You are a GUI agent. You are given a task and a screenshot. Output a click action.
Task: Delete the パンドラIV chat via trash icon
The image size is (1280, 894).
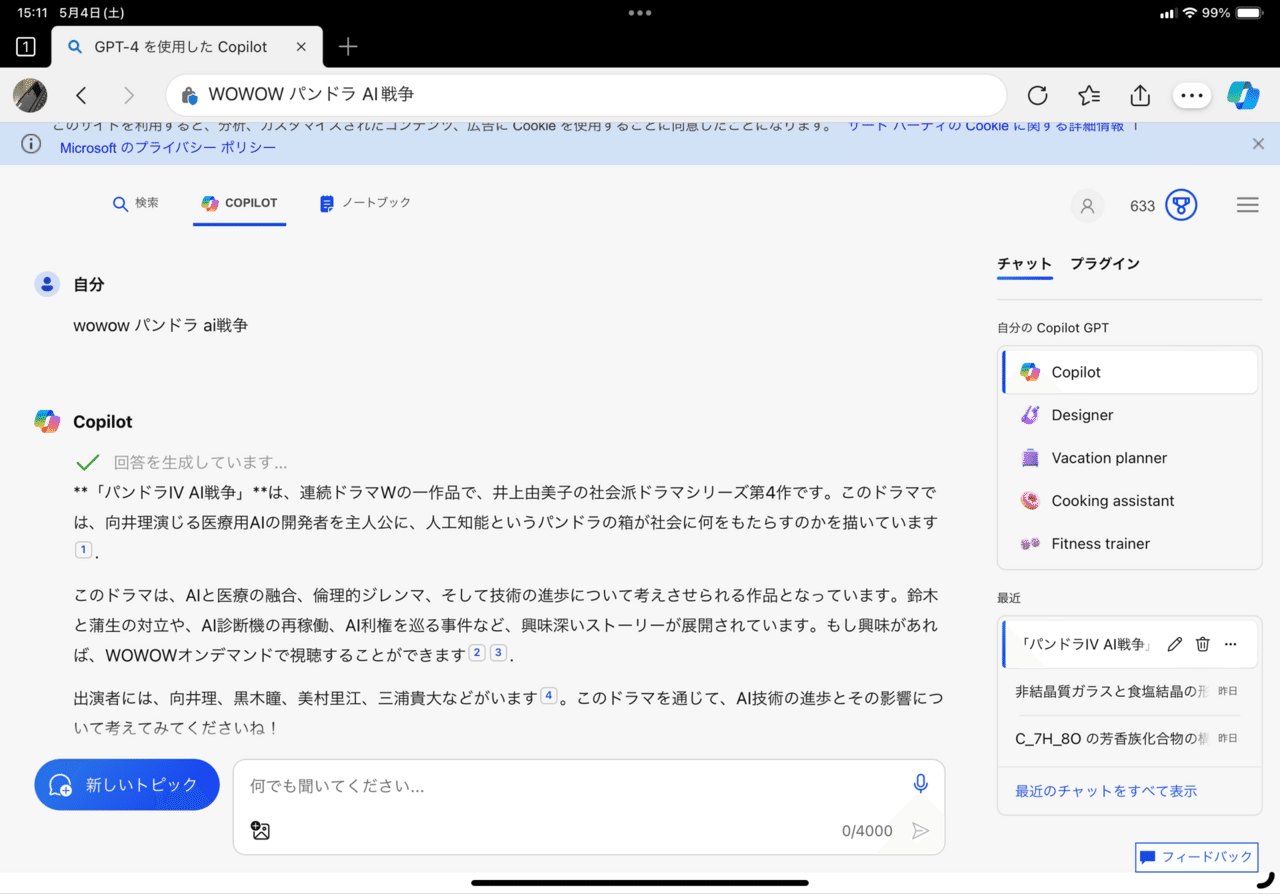coord(1202,644)
